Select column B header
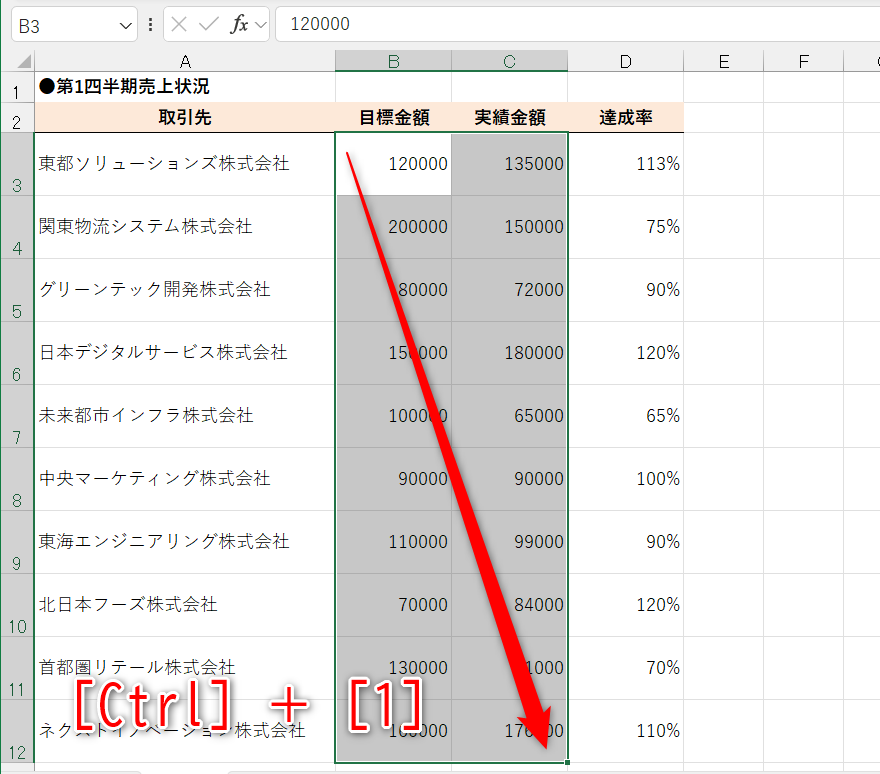 (393, 61)
